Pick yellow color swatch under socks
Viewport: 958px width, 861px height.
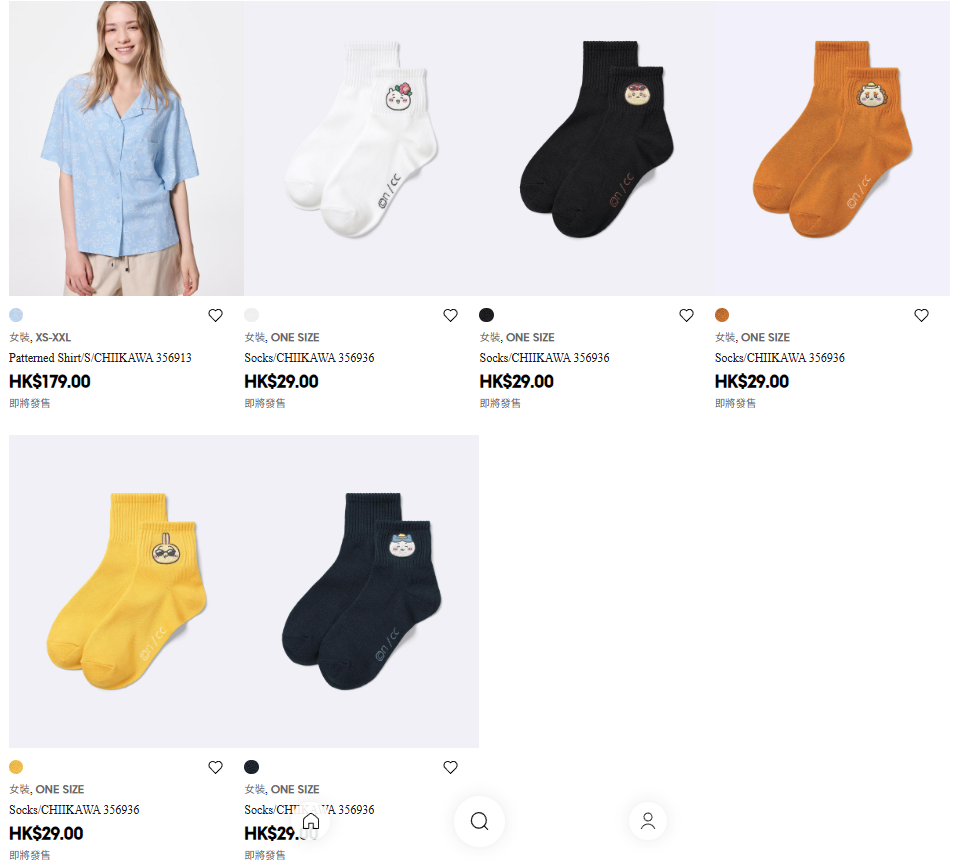[x=16, y=767]
